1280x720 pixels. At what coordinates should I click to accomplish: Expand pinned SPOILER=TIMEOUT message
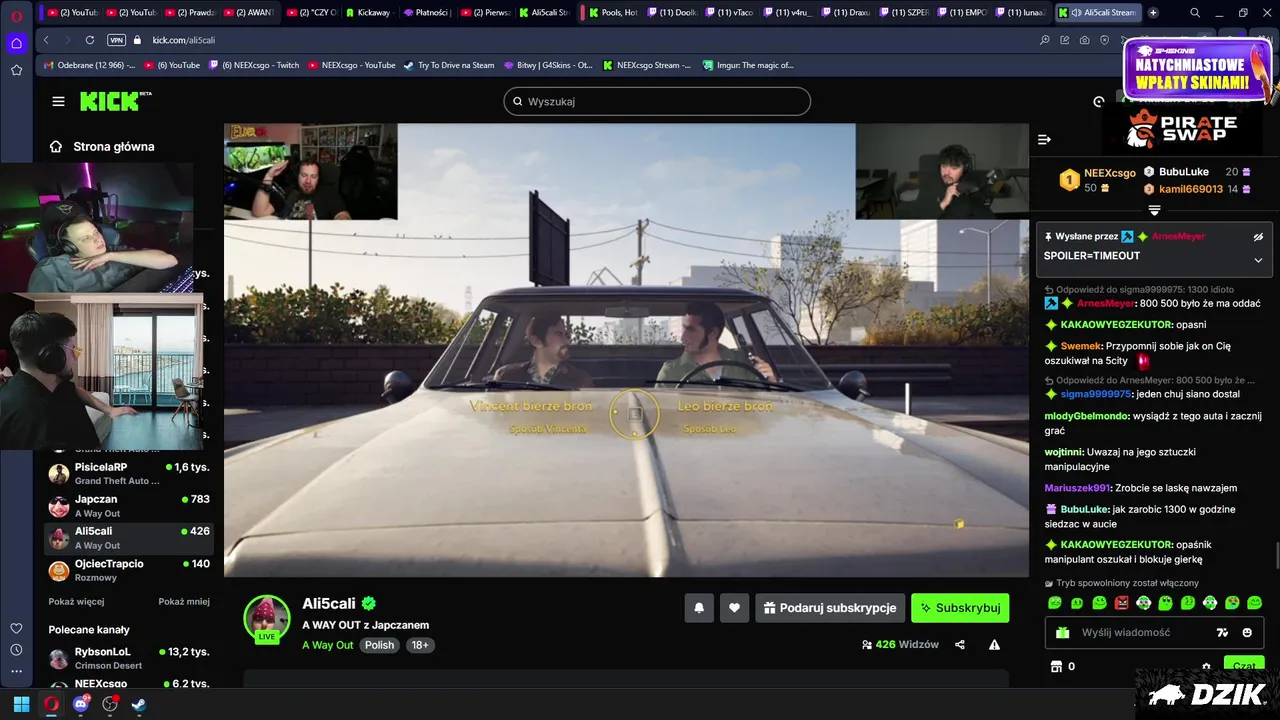coord(1258,260)
